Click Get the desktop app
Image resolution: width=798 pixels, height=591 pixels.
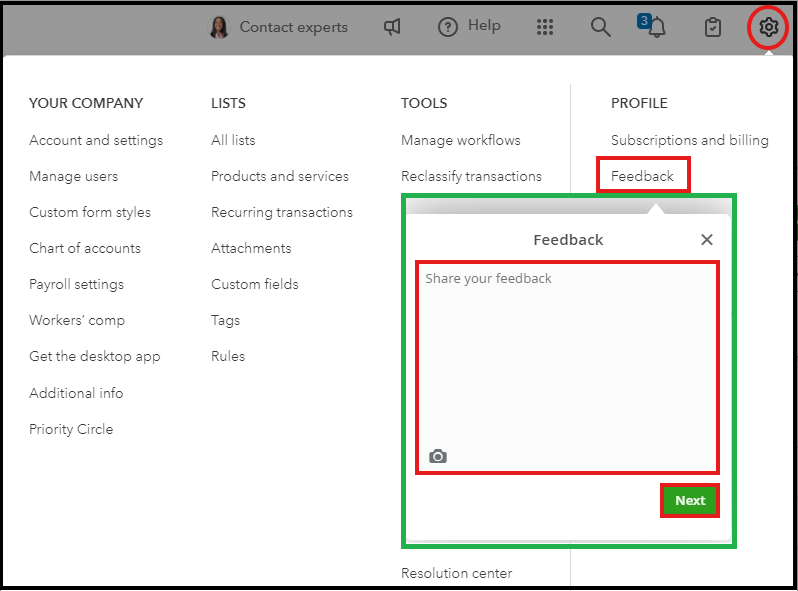pyautogui.click(x=95, y=356)
